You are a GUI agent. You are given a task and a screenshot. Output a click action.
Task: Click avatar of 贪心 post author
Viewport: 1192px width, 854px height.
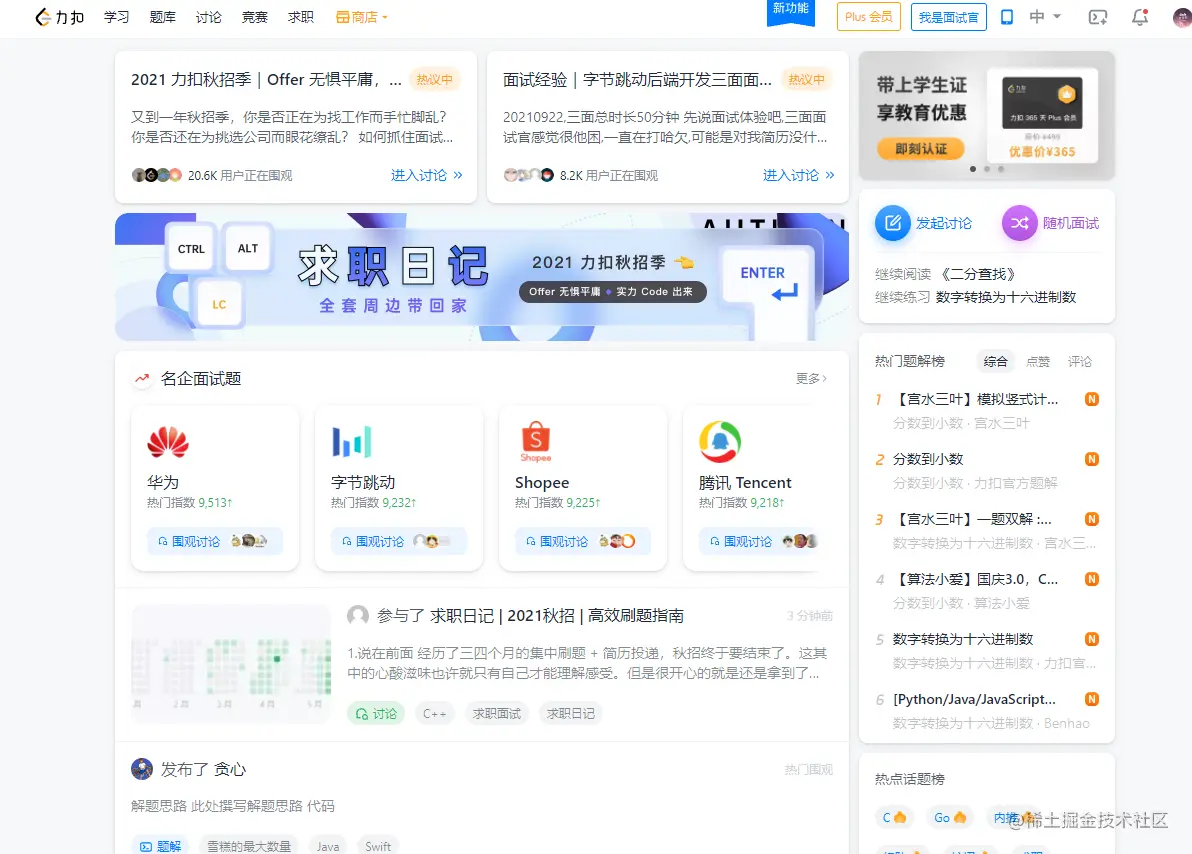(x=141, y=769)
